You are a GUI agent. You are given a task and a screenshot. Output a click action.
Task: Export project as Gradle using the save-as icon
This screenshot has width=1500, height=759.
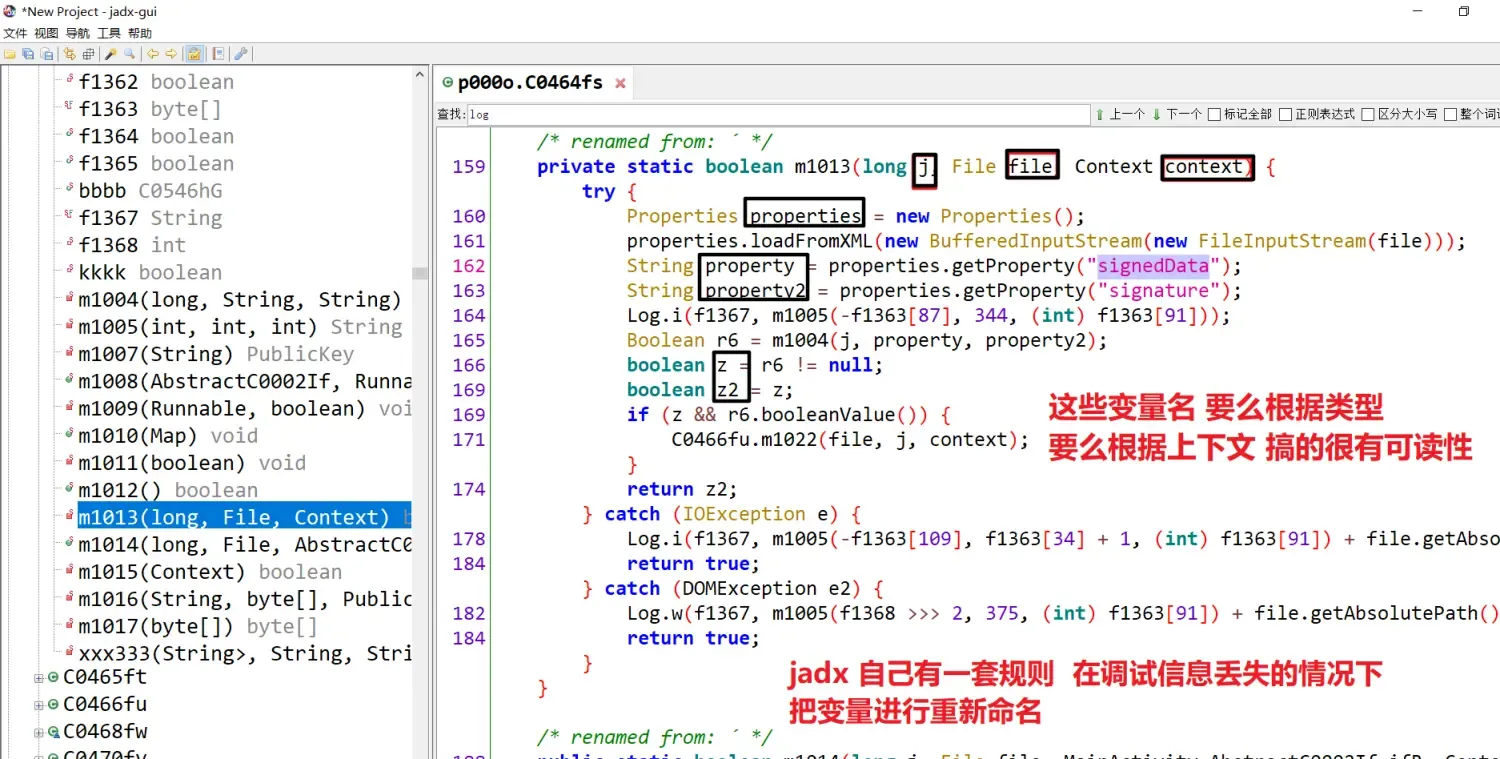pyautogui.click(x=46, y=54)
